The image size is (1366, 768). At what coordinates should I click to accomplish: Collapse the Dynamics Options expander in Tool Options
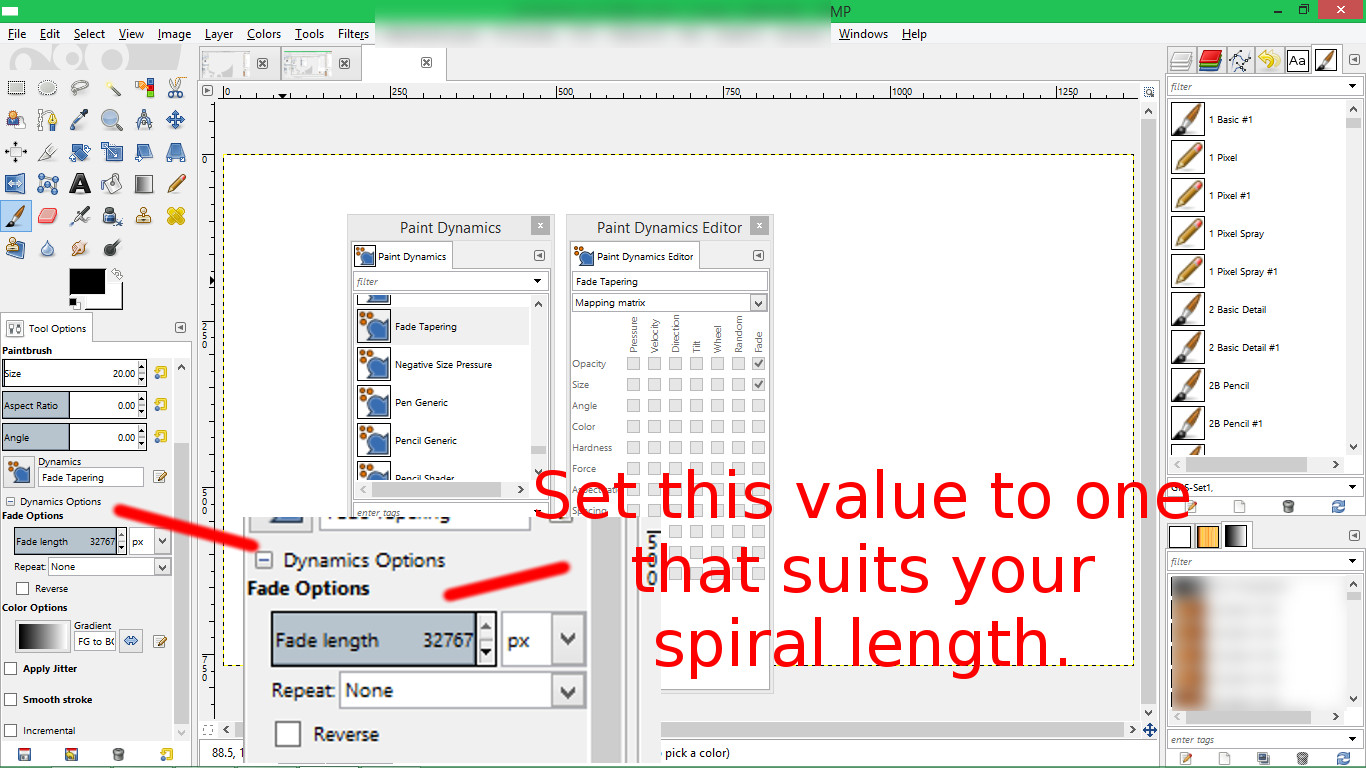(x=11, y=502)
